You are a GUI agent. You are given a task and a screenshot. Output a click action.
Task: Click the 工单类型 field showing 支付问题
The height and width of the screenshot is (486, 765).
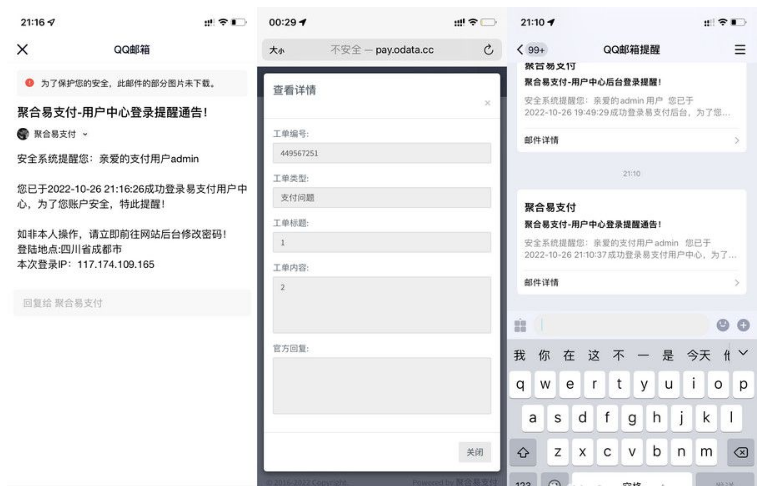(382, 198)
